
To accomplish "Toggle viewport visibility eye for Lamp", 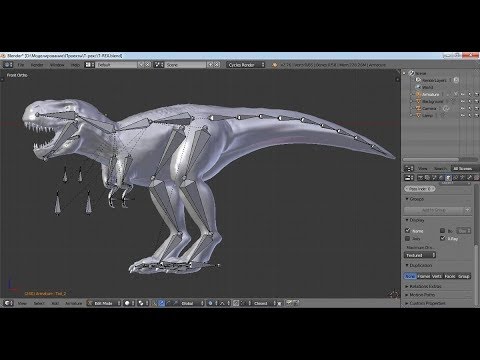I will (x=463, y=115).
